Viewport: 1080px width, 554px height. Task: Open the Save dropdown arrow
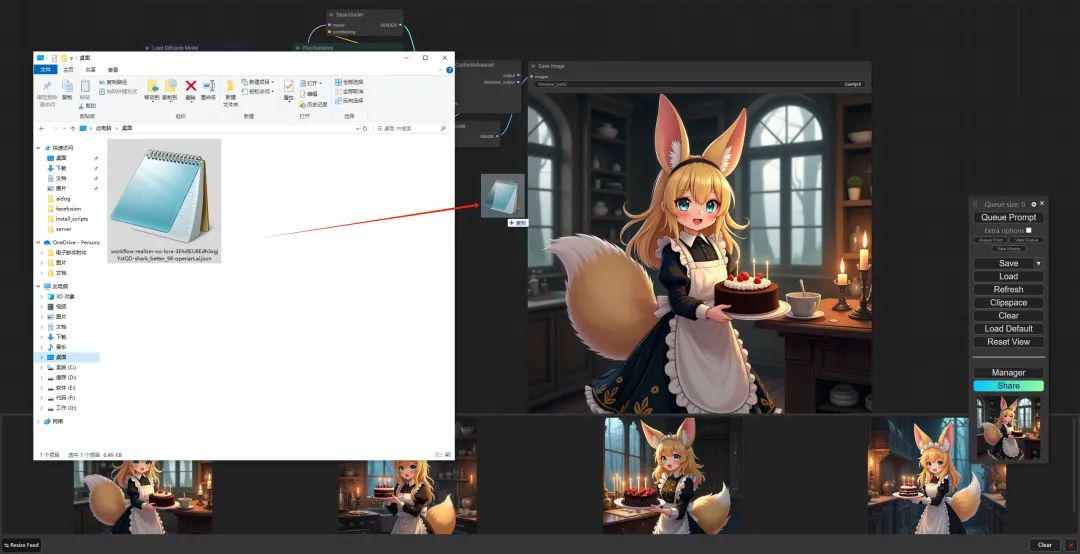1038,263
